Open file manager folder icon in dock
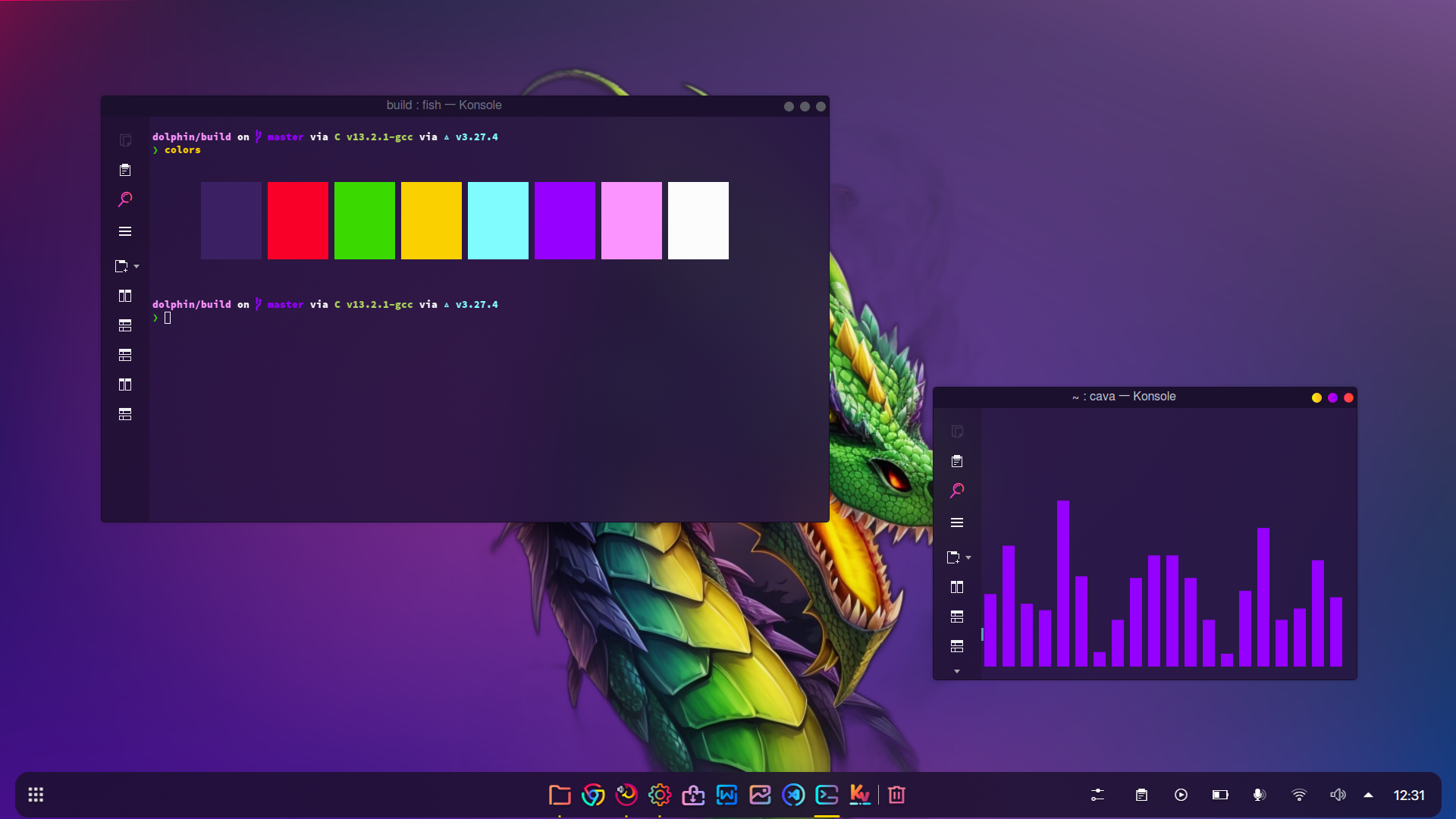 (560, 795)
